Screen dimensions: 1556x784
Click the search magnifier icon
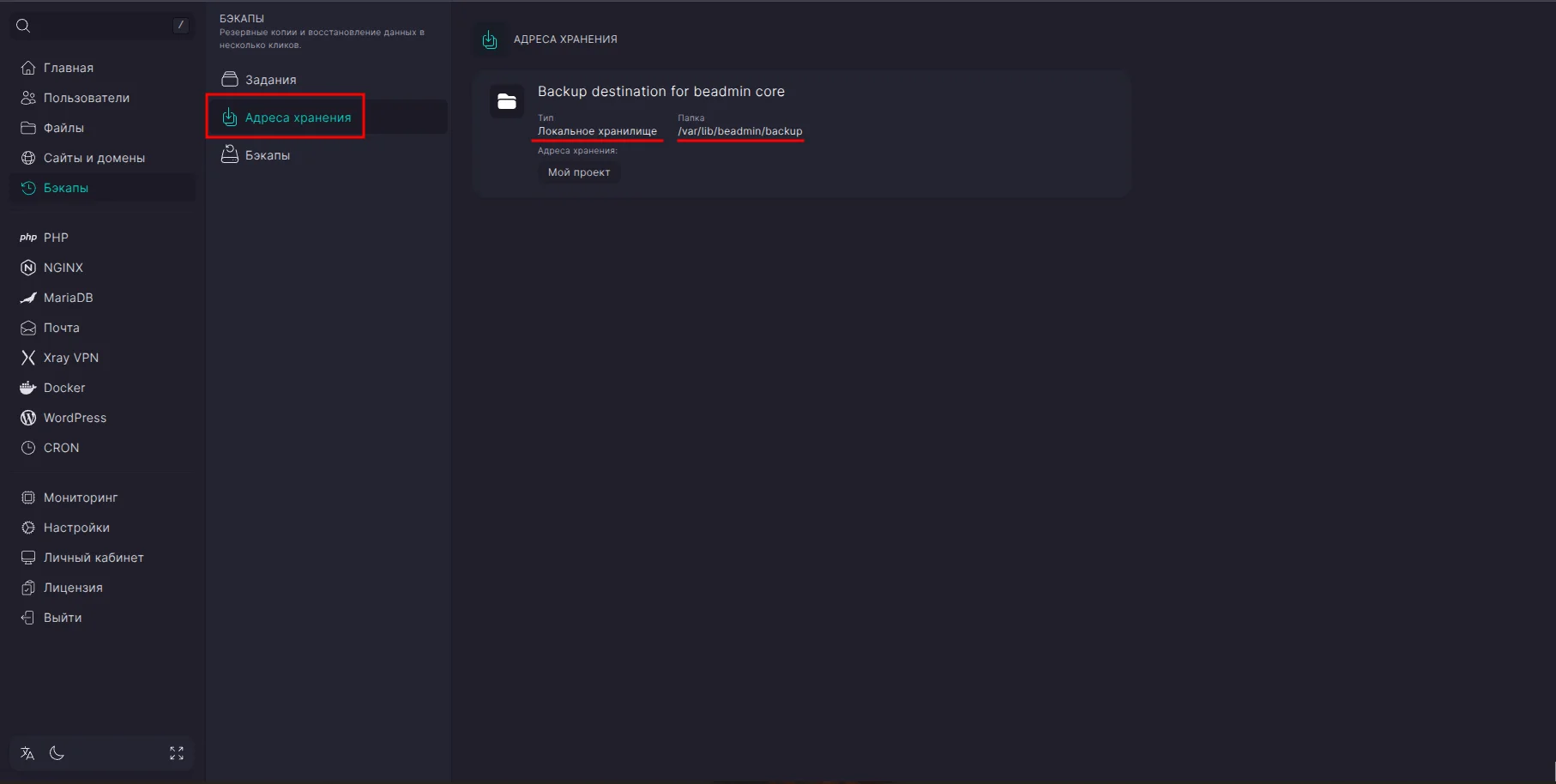[x=23, y=26]
